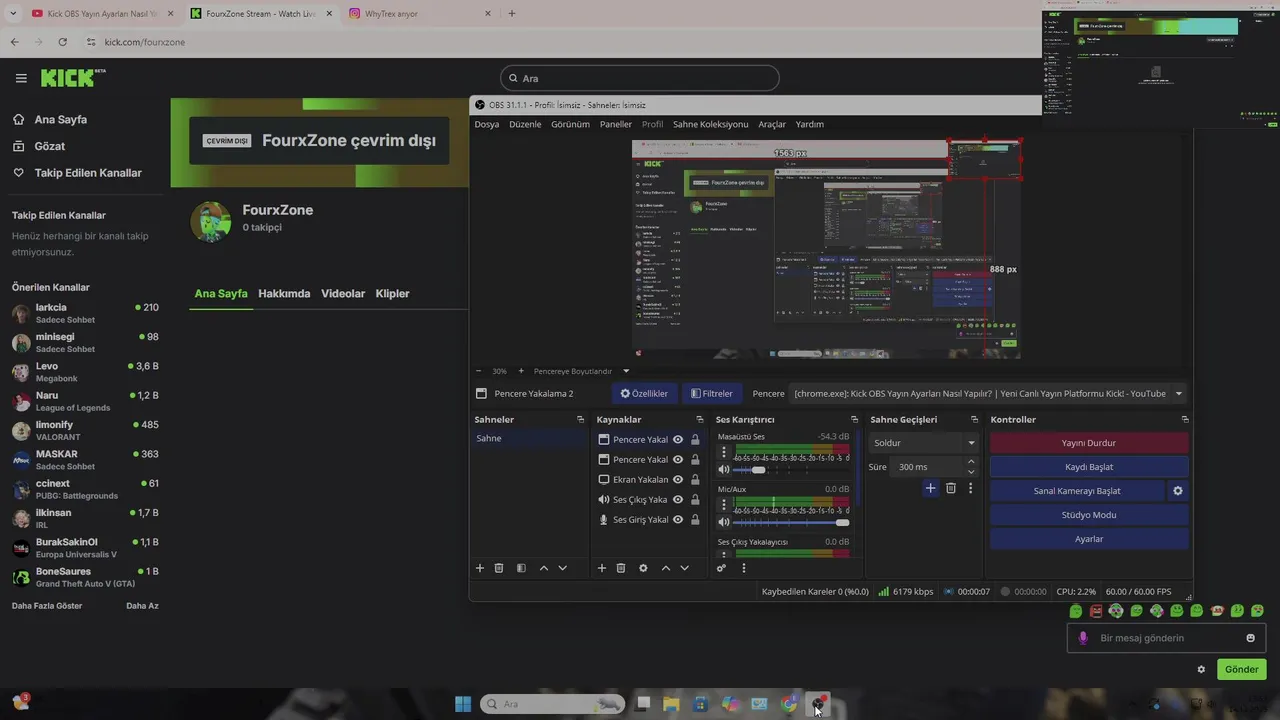The height and width of the screenshot is (720, 1280).
Task: Click Filtreler button in source toolbar
Action: click(712, 394)
